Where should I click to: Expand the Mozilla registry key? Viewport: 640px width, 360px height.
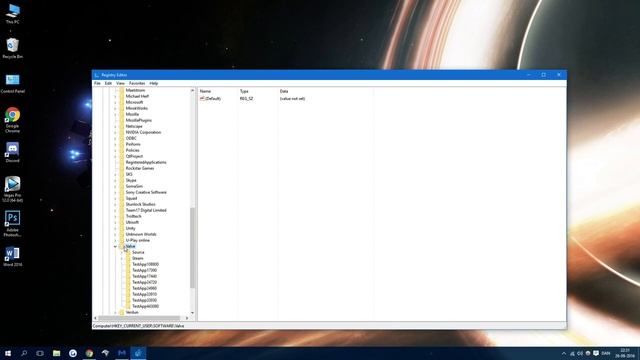(x=116, y=114)
